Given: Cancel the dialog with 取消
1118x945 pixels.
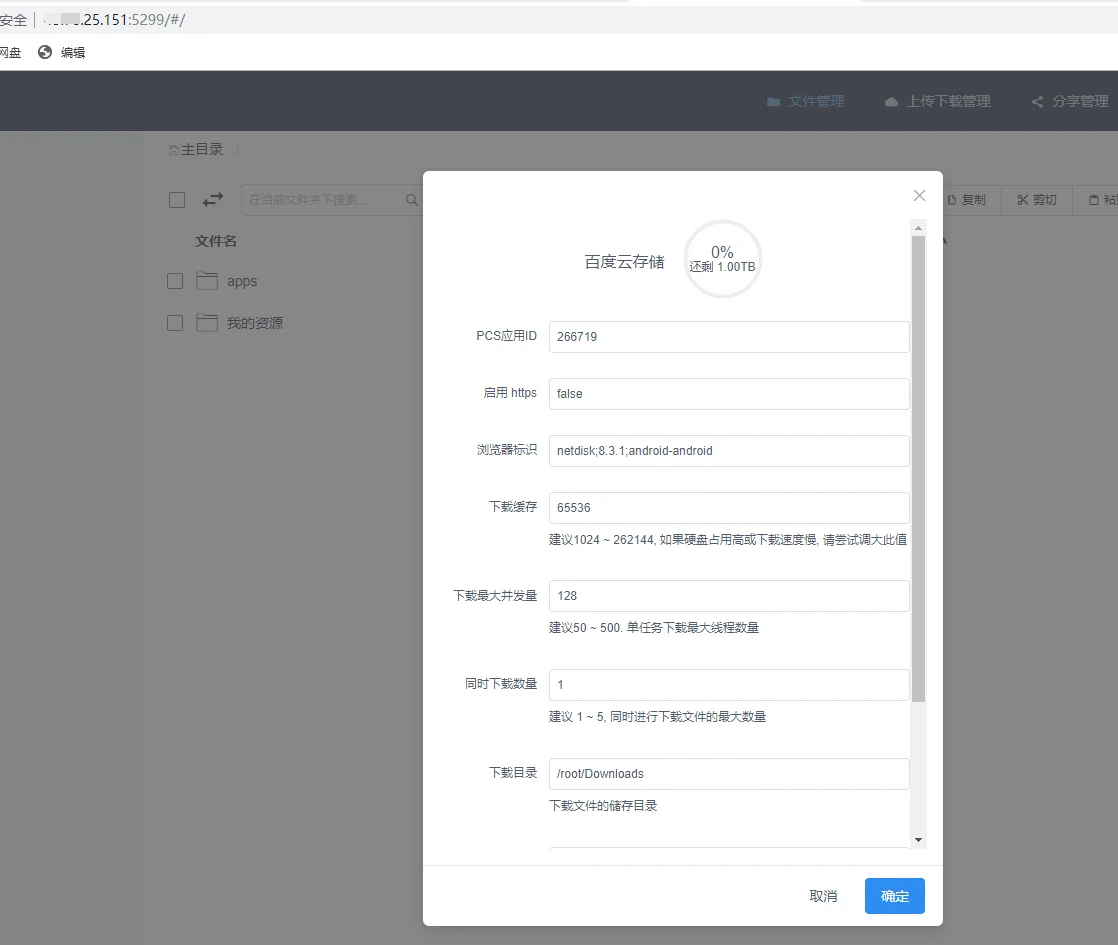Looking at the screenshot, I should tap(823, 896).
